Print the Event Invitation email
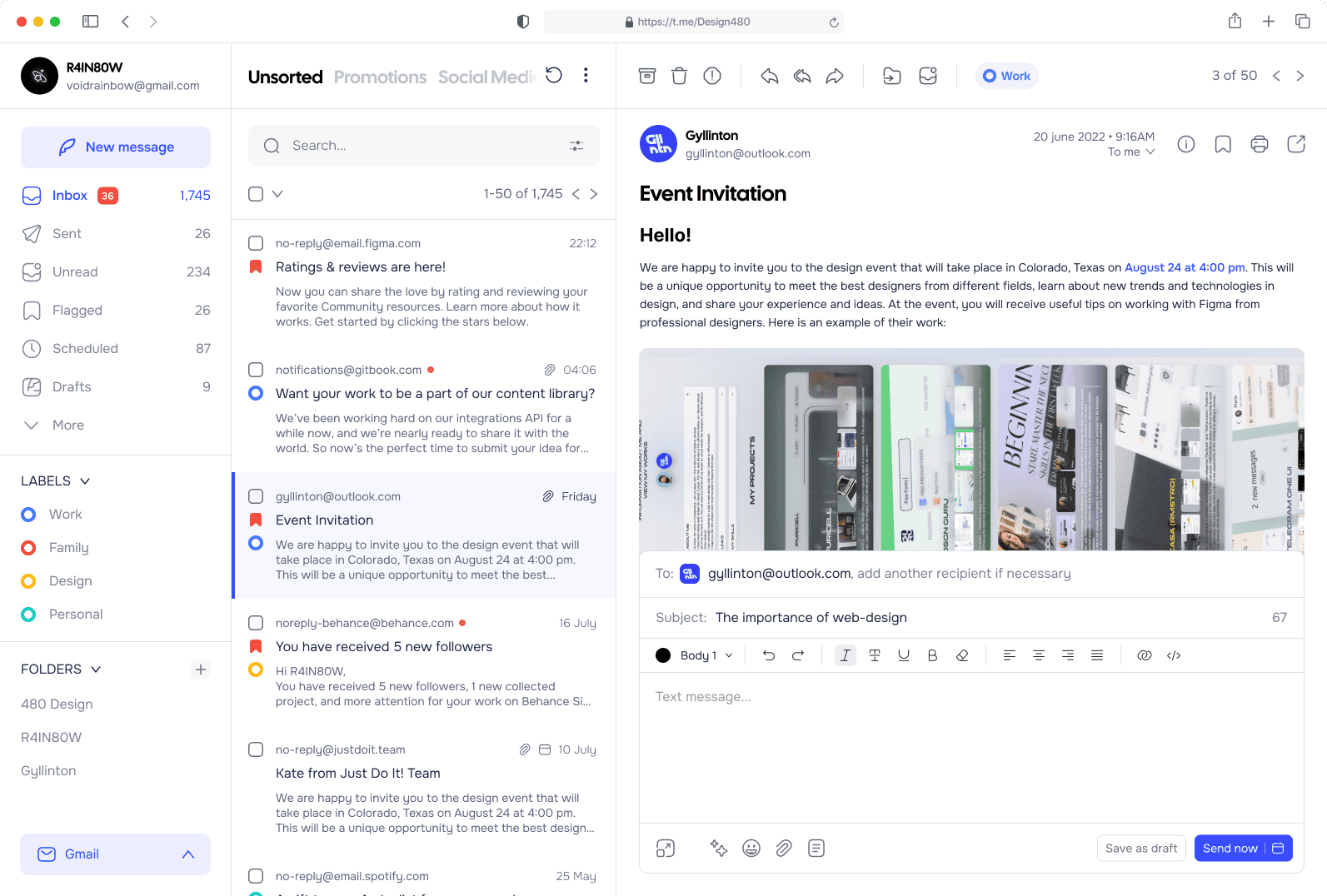Screen dimensions: 1327x896 (1259, 144)
